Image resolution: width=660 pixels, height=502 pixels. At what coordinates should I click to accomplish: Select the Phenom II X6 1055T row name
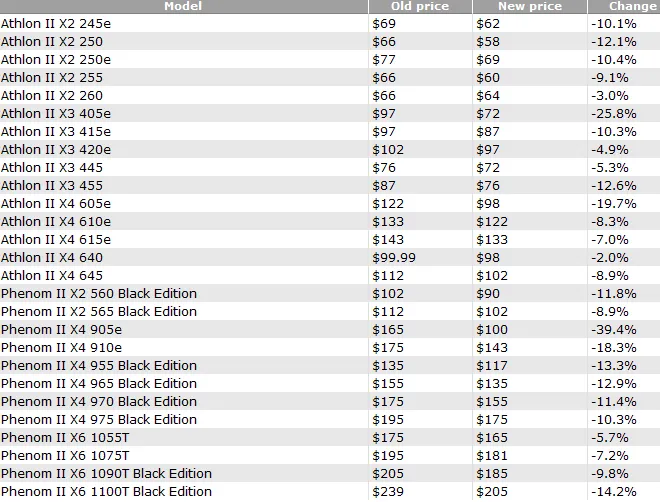tap(62, 437)
